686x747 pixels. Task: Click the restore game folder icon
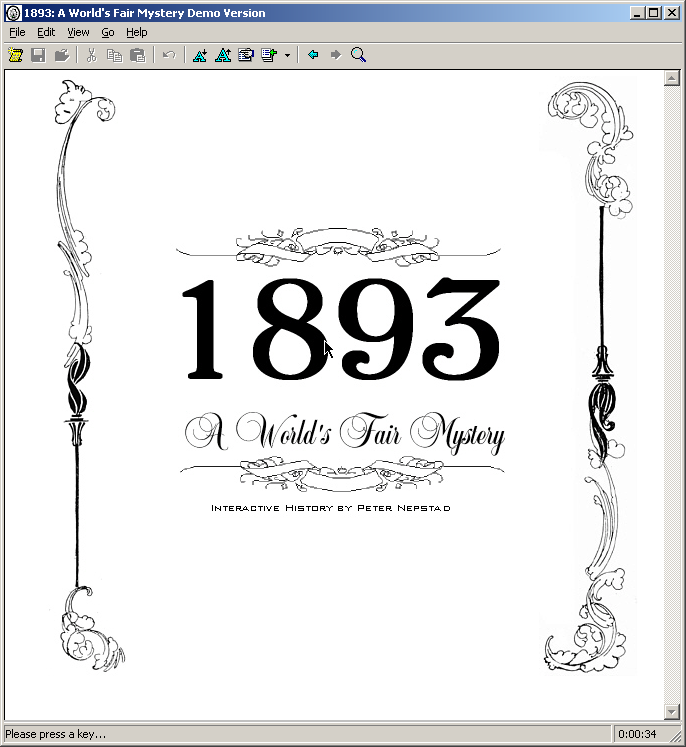coord(62,55)
